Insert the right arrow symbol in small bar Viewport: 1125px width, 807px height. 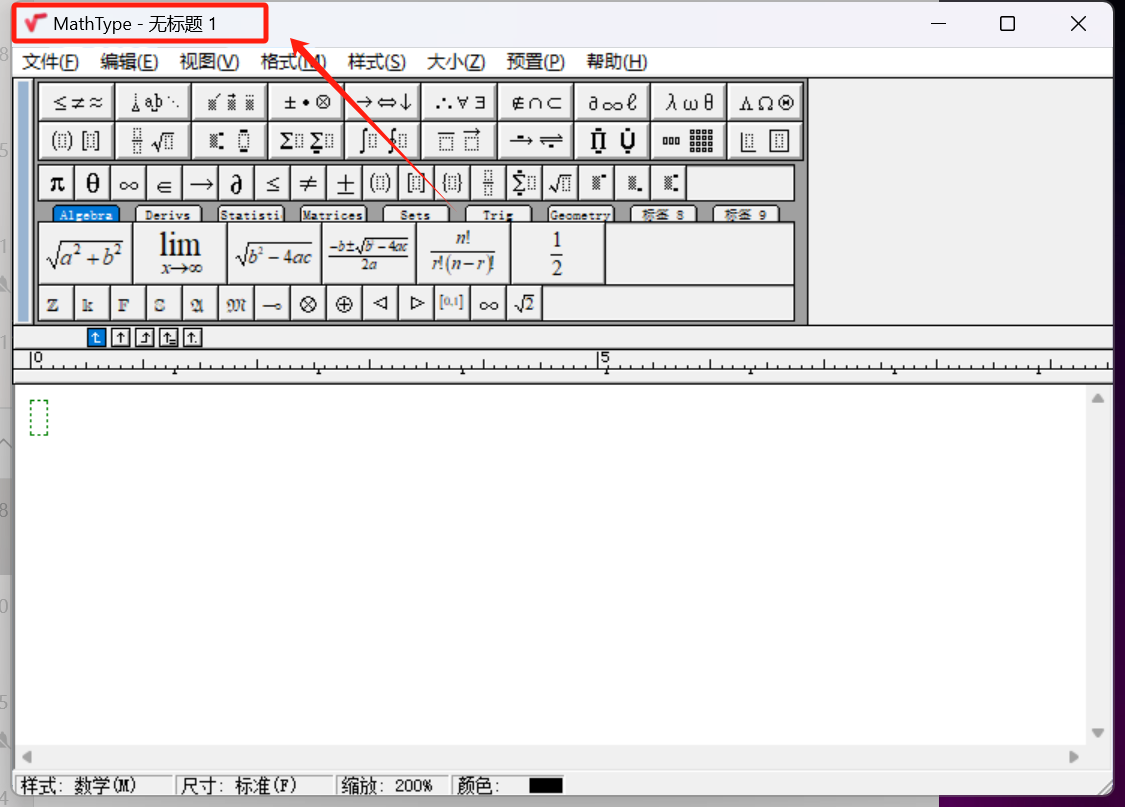pos(200,184)
